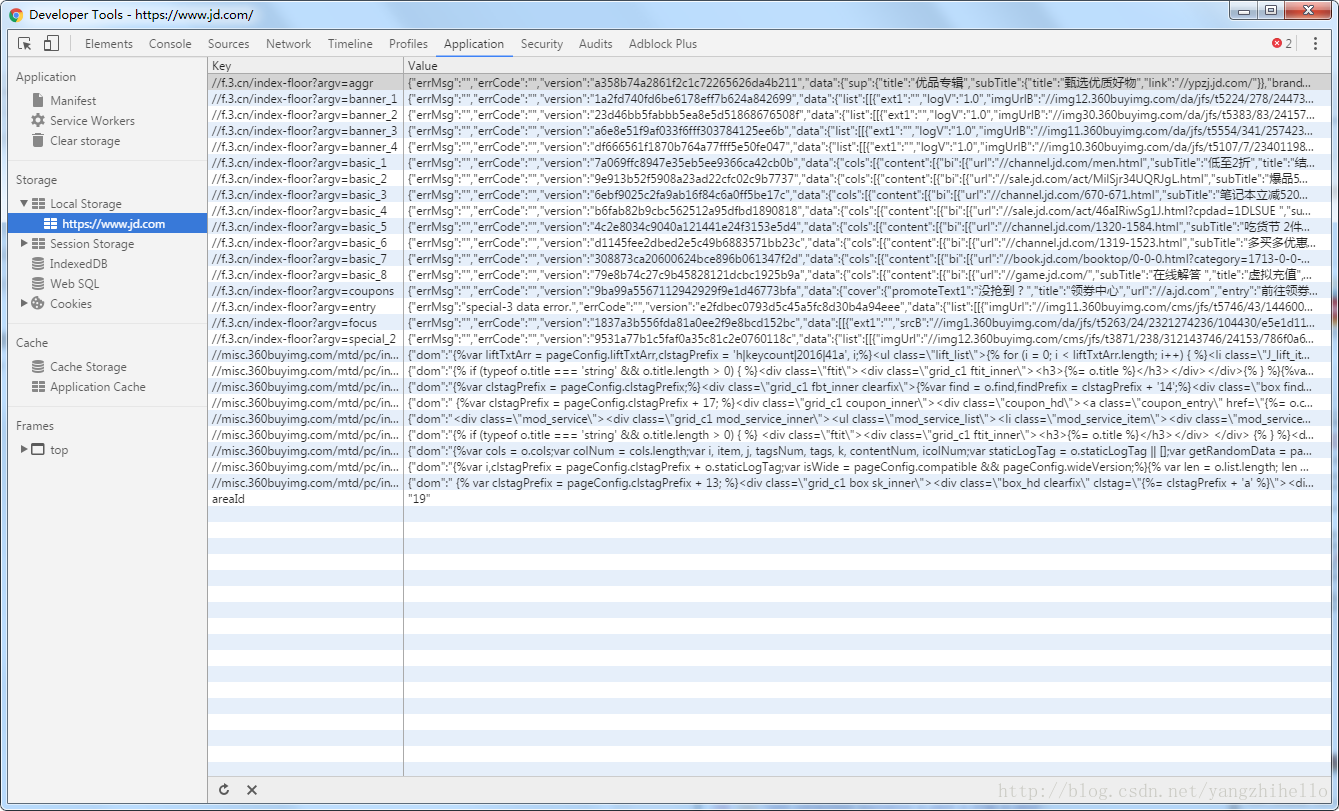Click the Web SQL database icon
The height and width of the screenshot is (811, 1339).
click(x=38, y=284)
